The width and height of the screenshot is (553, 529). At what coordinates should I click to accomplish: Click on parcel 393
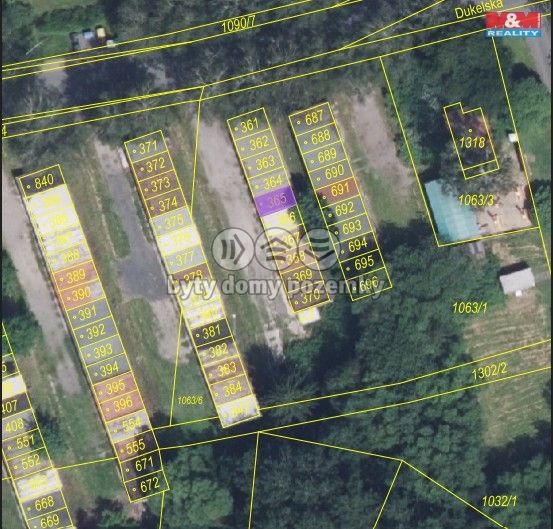pyautogui.click(x=101, y=351)
